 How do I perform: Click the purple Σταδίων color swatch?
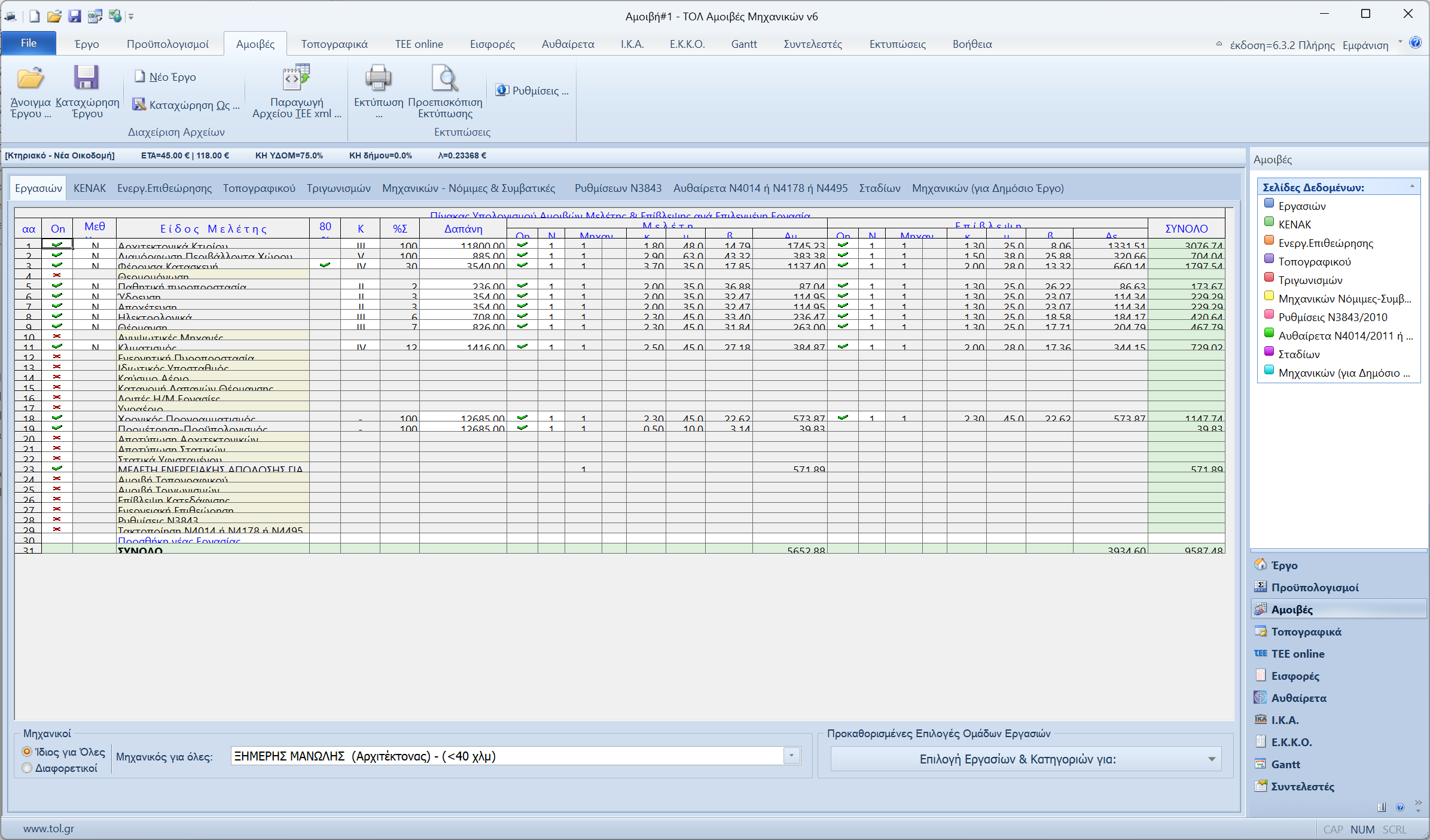tap(1269, 352)
